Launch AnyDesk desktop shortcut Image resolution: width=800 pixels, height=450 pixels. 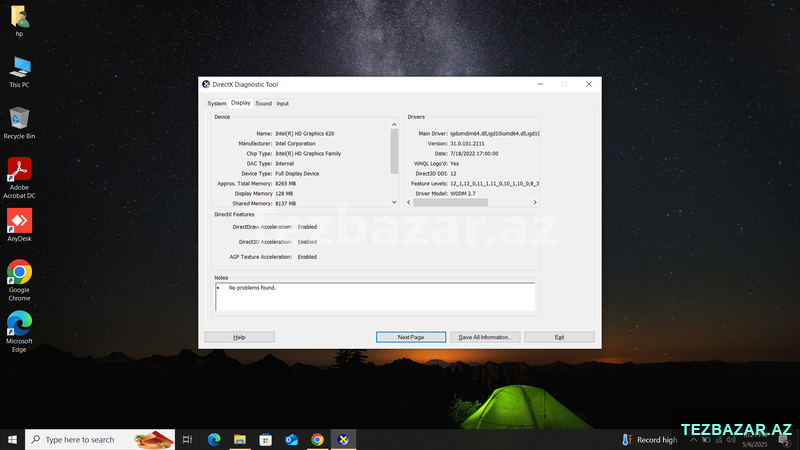point(19,225)
